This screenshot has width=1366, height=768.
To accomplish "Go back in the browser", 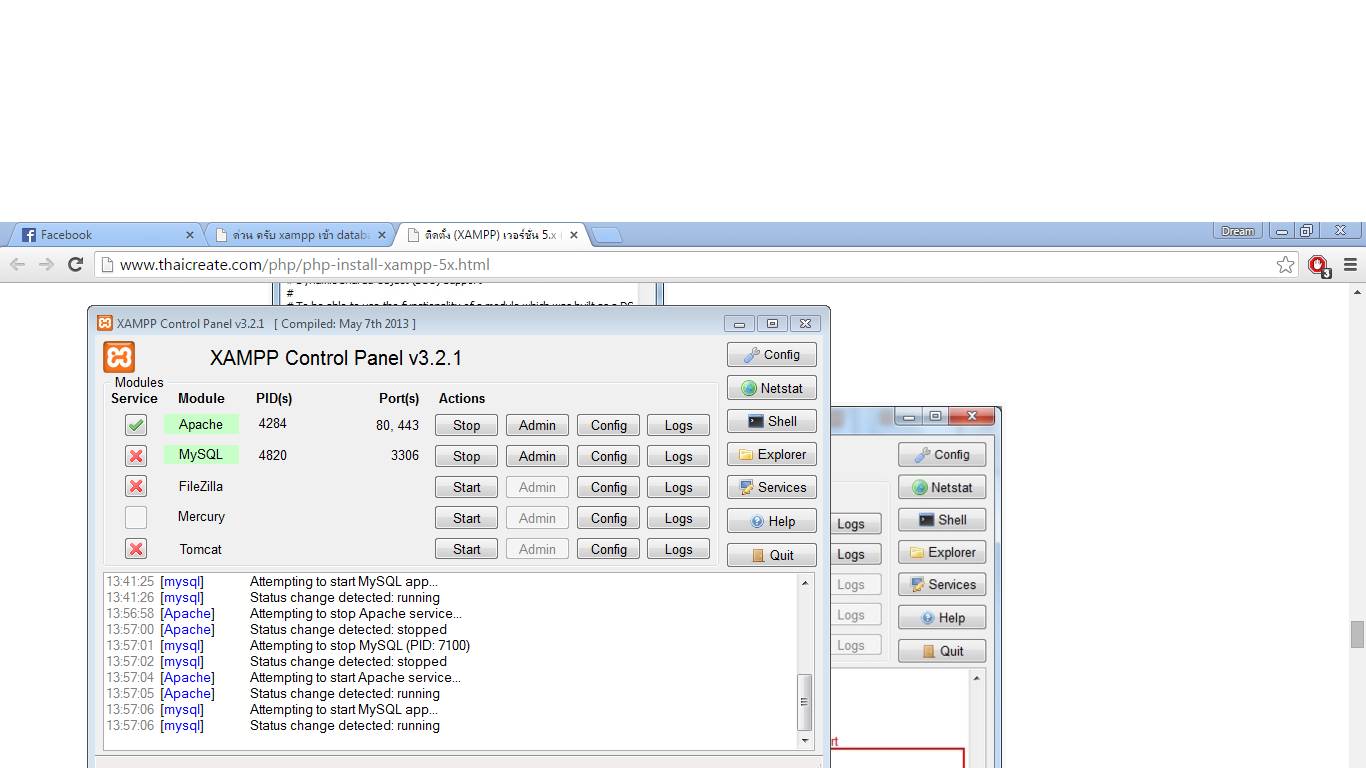I will coord(17,264).
